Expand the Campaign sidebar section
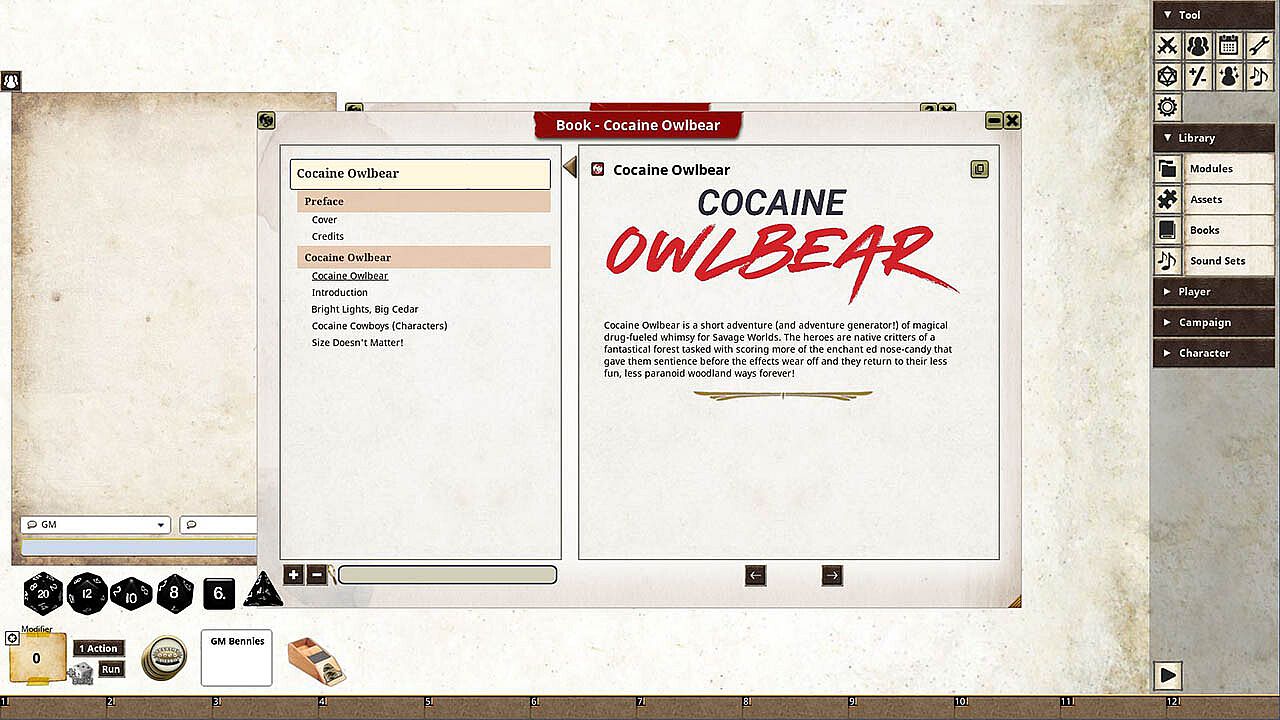This screenshot has height=720, width=1280. point(1213,322)
